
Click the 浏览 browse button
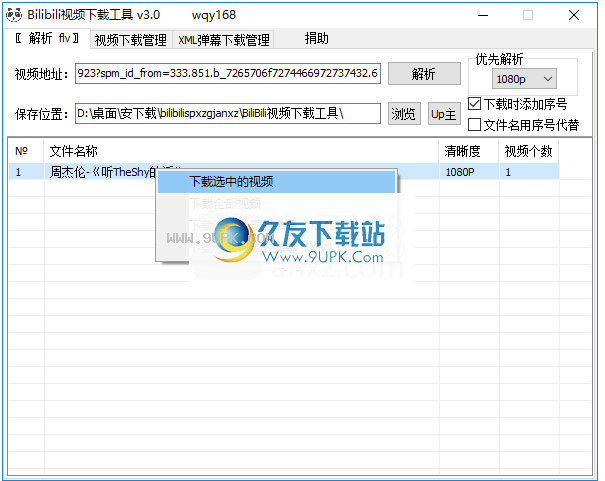pyautogui.click(x=404, y=114)
